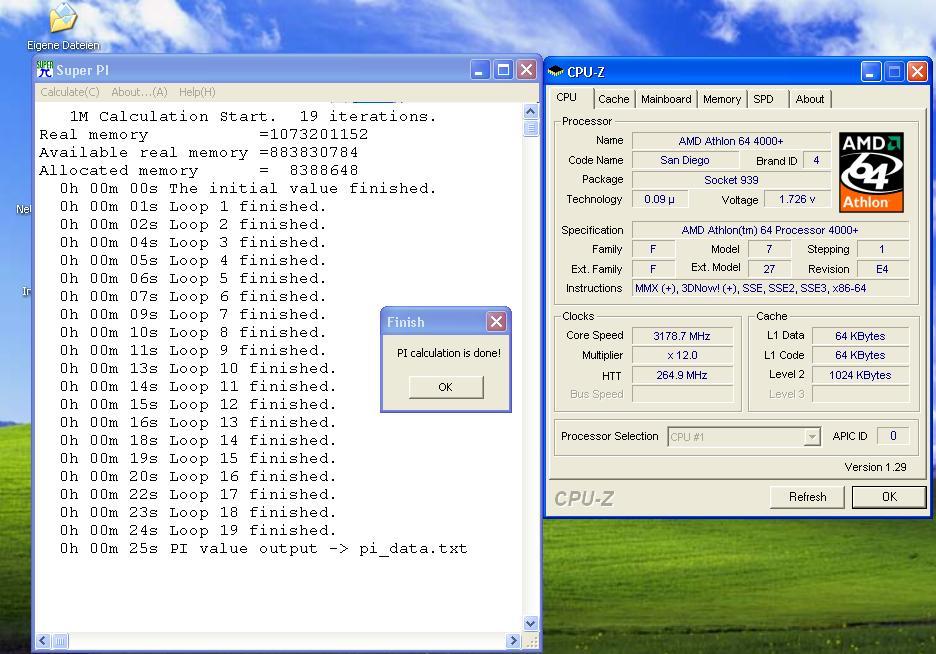Click the Refresh button in CPU-Z
This screenshot has width=936, height=654.
pos(807,496)
